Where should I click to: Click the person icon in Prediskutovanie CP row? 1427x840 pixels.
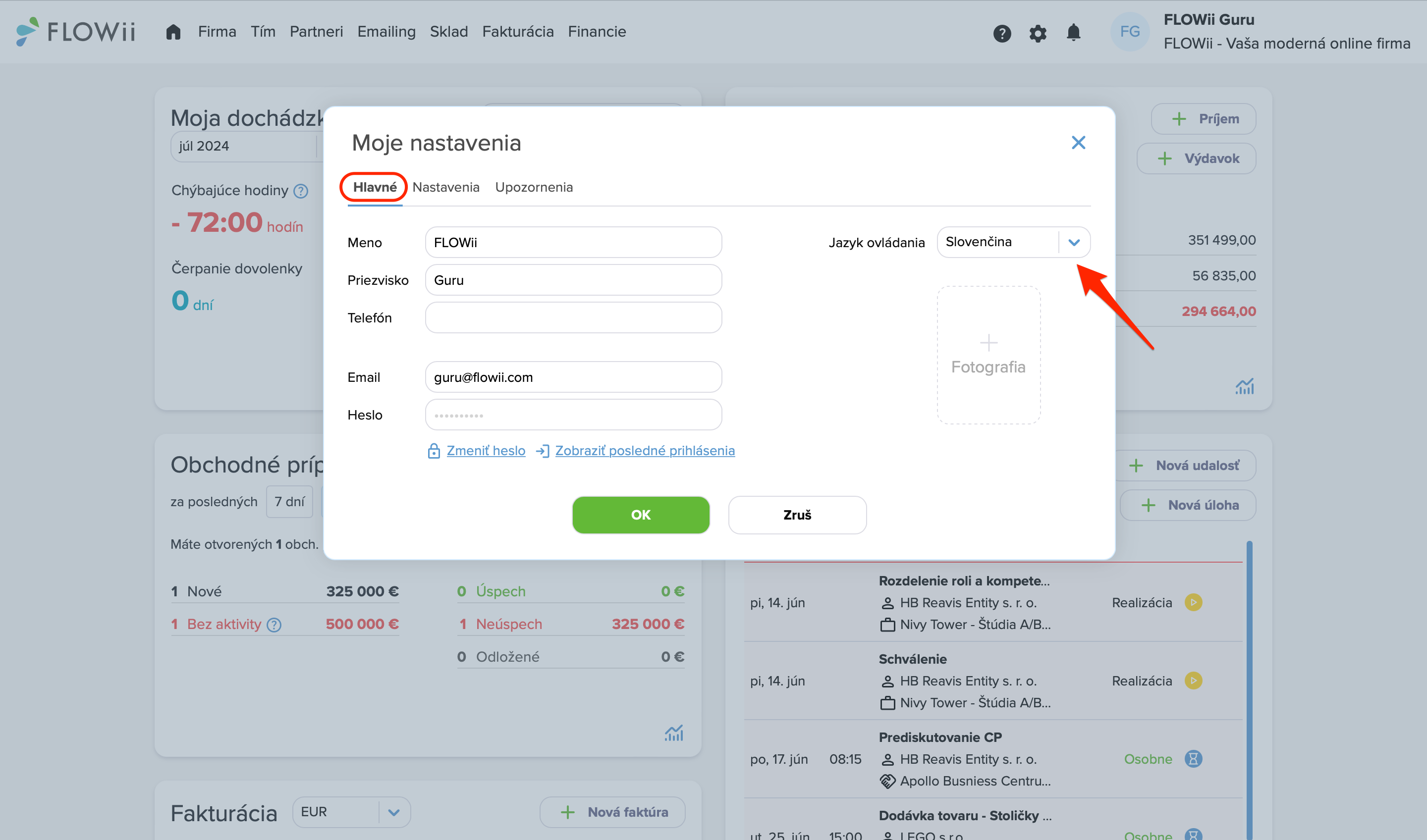tap(887, 760)
